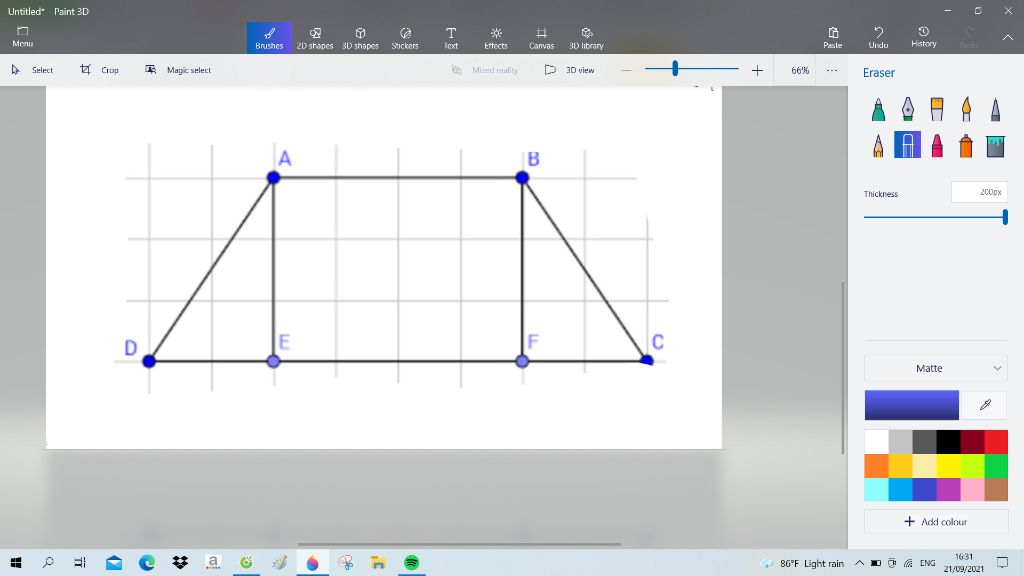Viewport: 1024px width, 576px height.
Task: Open the History panel
Action: [923, 37]
